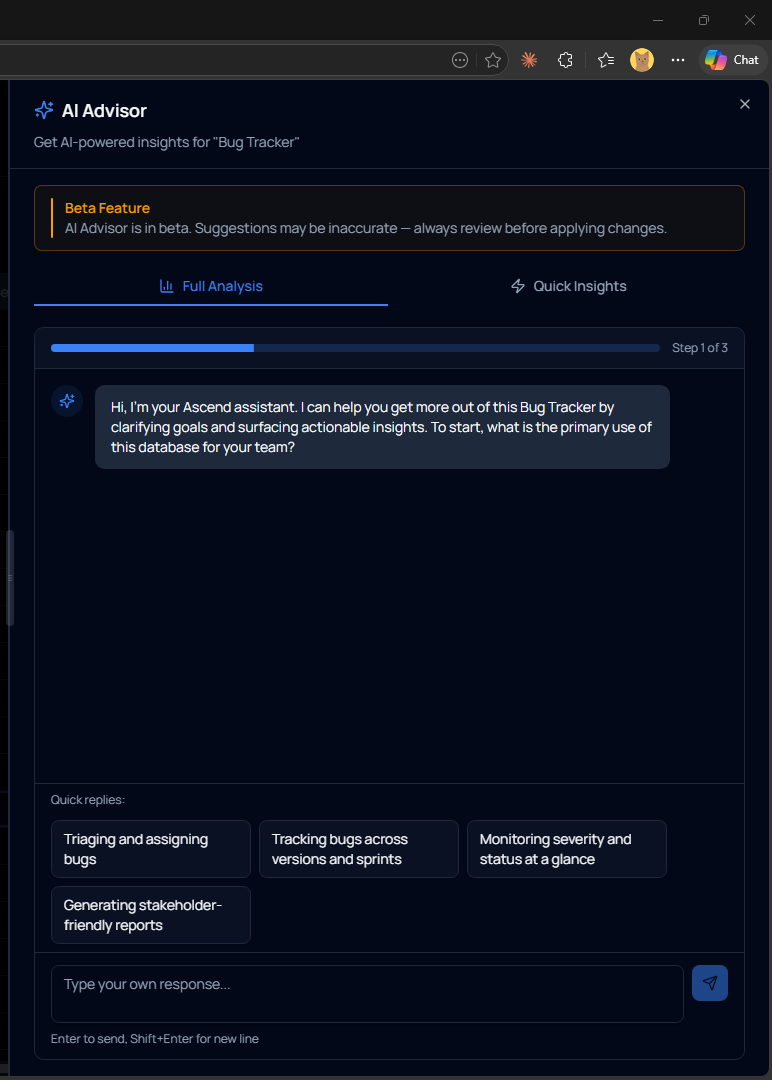Screen dimensions: 772x1080
Task: Open browser settings via the ellipsis icon
Action: click(678, 60)
